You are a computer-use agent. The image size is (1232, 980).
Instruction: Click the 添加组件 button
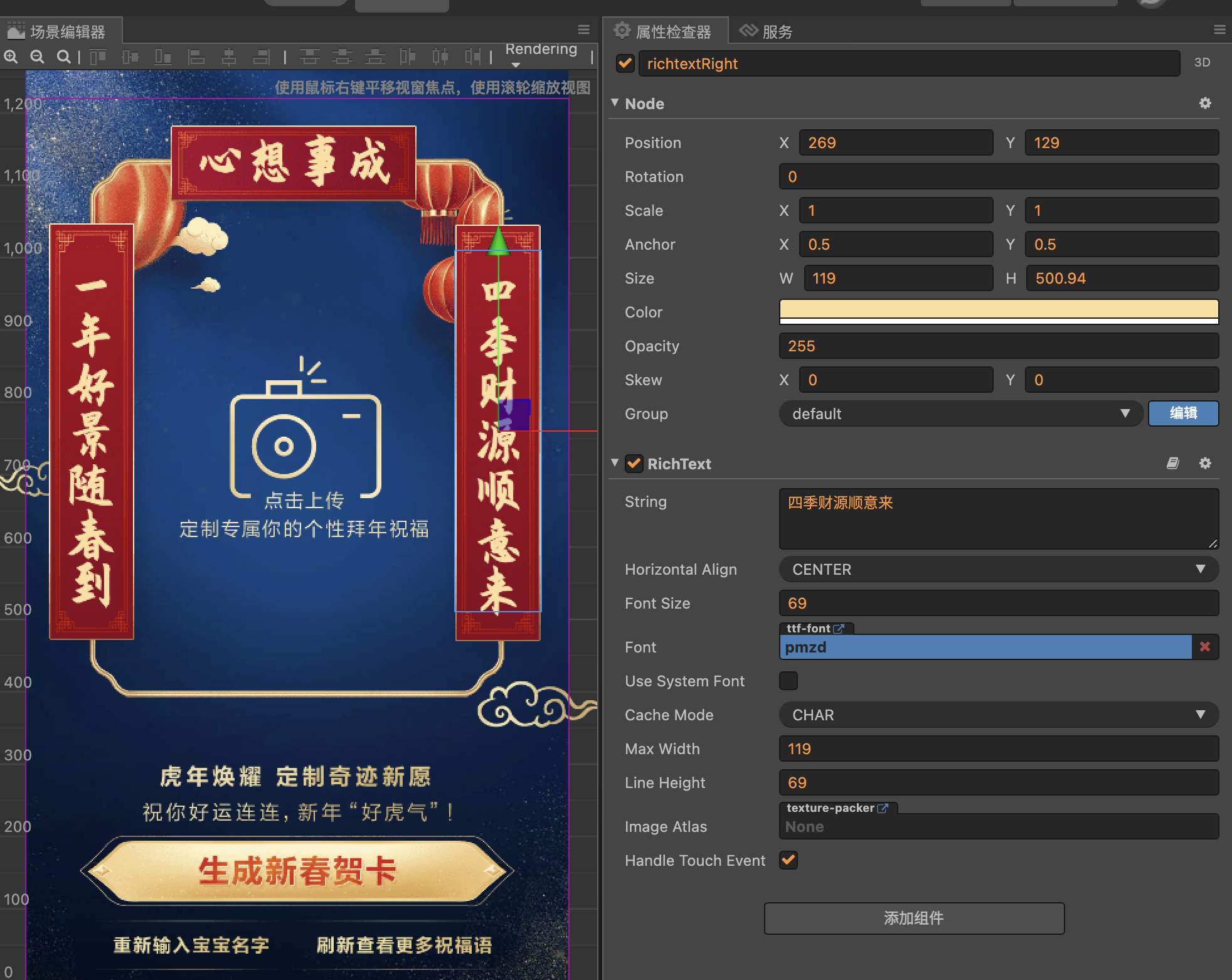coord(913,918)
